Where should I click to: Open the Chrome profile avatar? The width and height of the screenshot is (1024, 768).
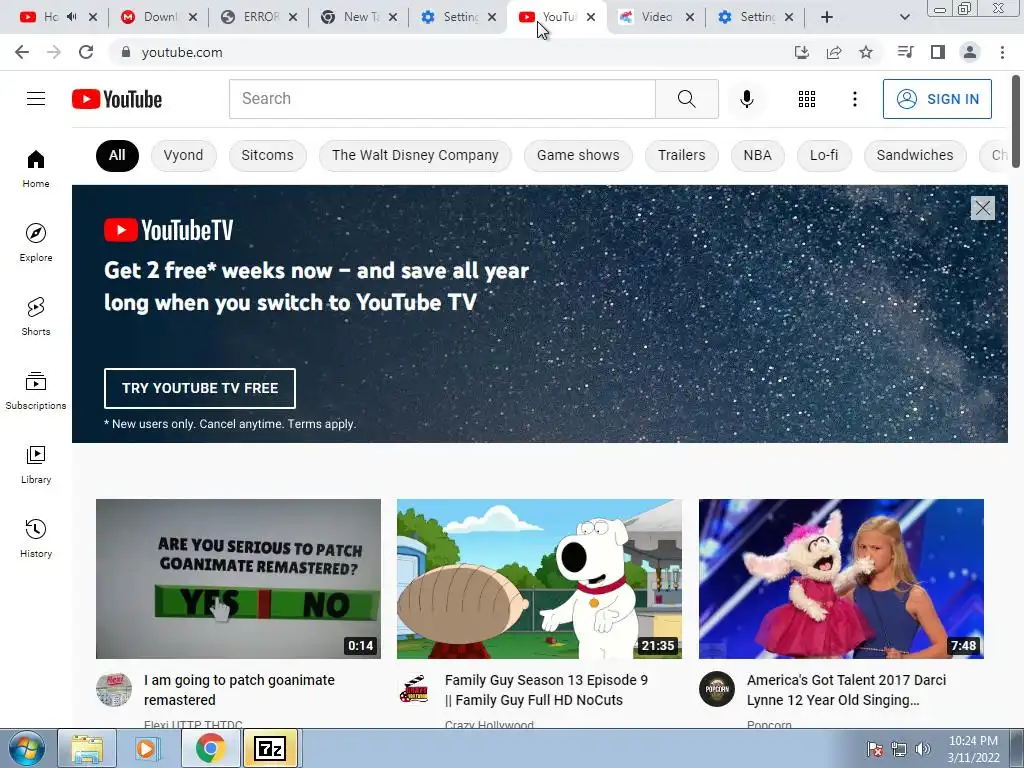pos(970,52)
